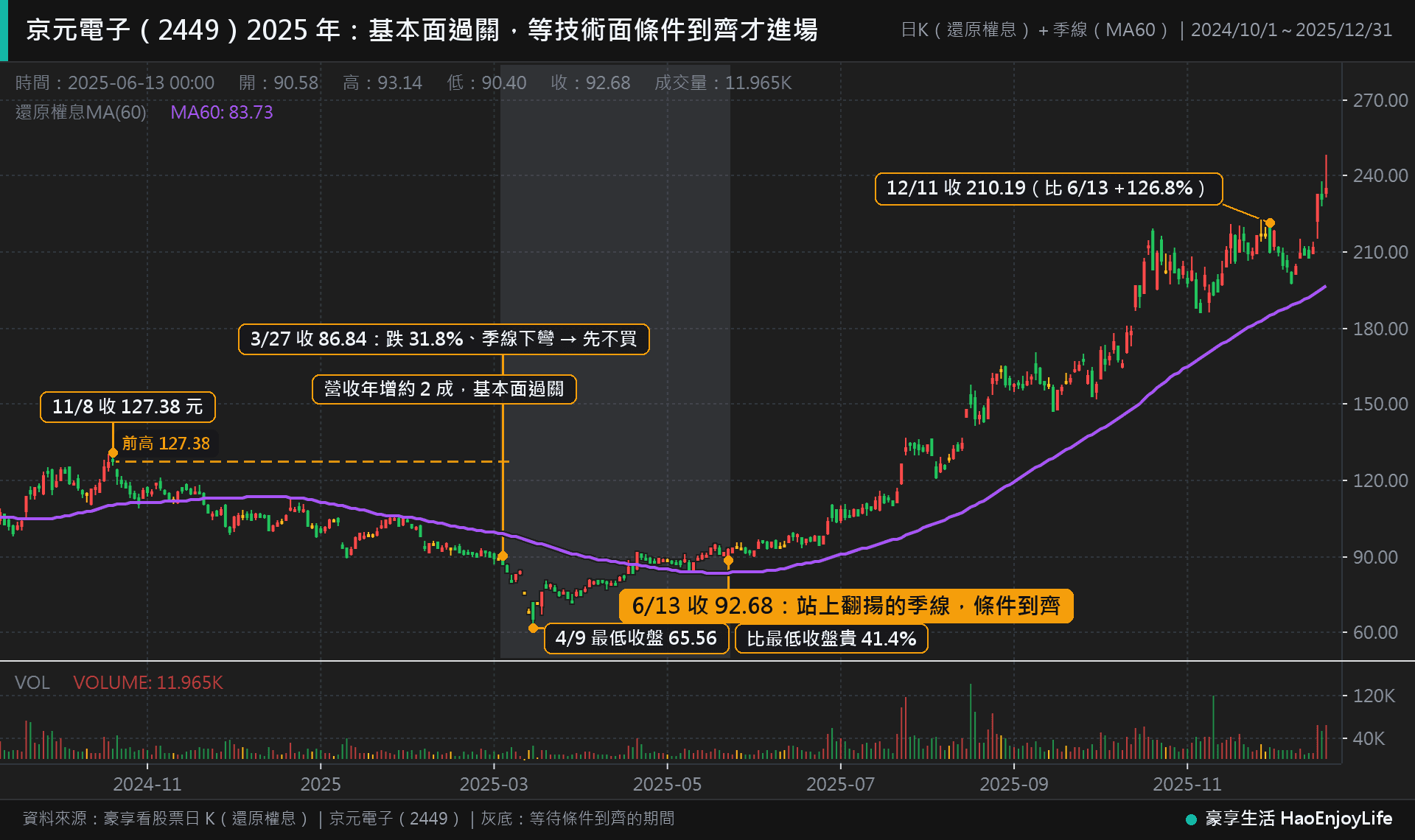Click the 2025-11 date axis label

point(1187,784)
